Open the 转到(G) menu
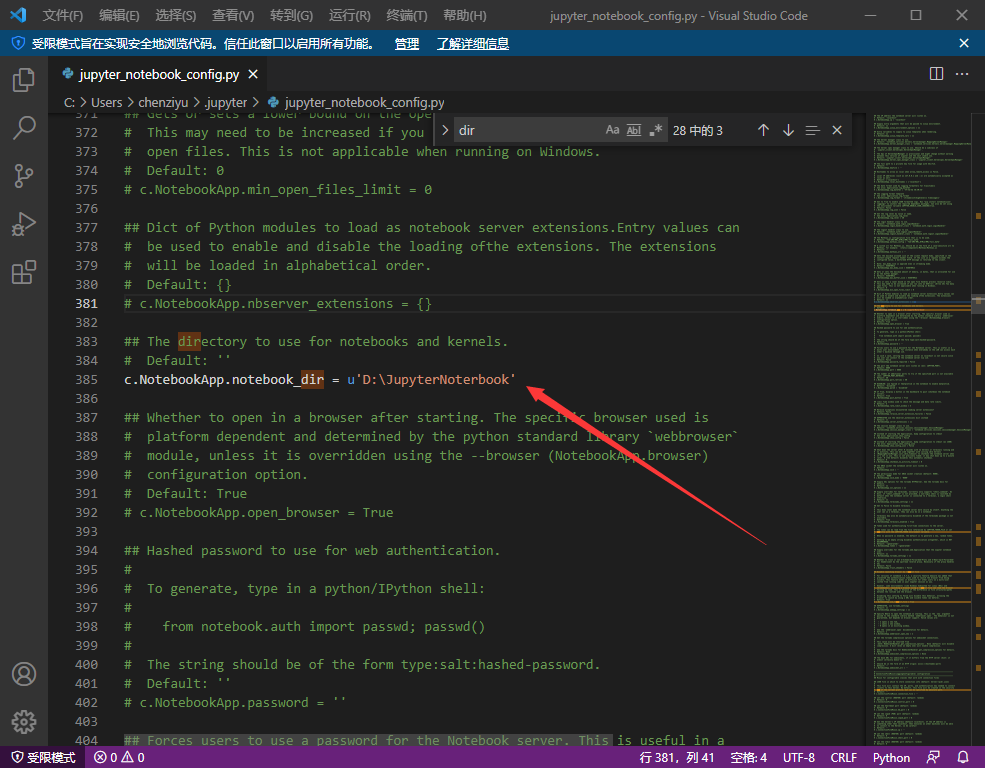Image resolution: width=985 pixels, height=768 pixels. 291,15
